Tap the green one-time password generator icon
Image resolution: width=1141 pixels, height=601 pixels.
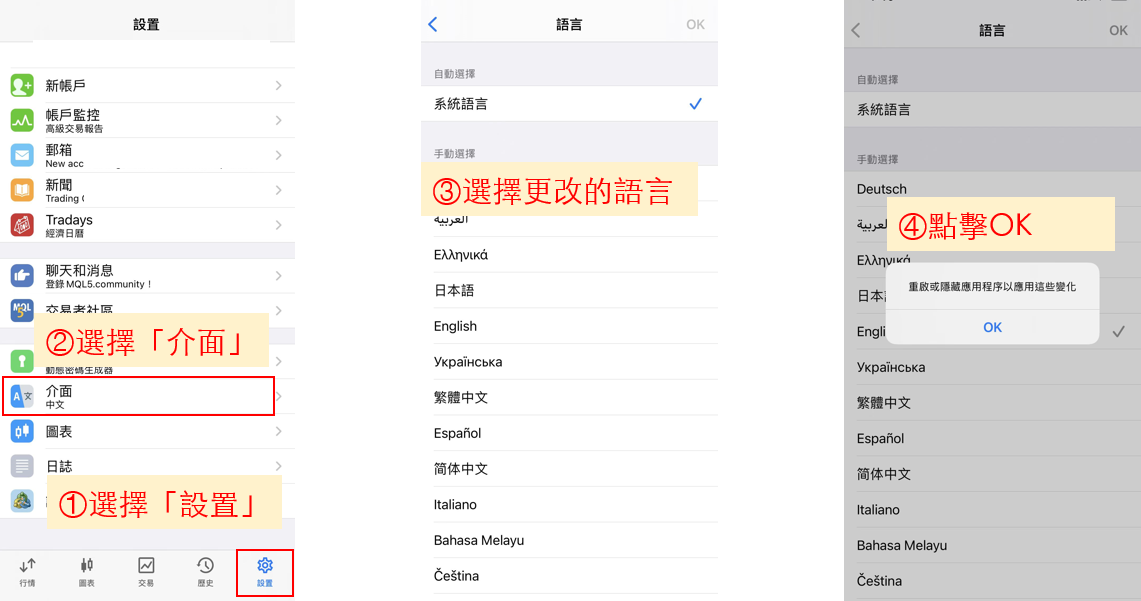pos(22,361)
